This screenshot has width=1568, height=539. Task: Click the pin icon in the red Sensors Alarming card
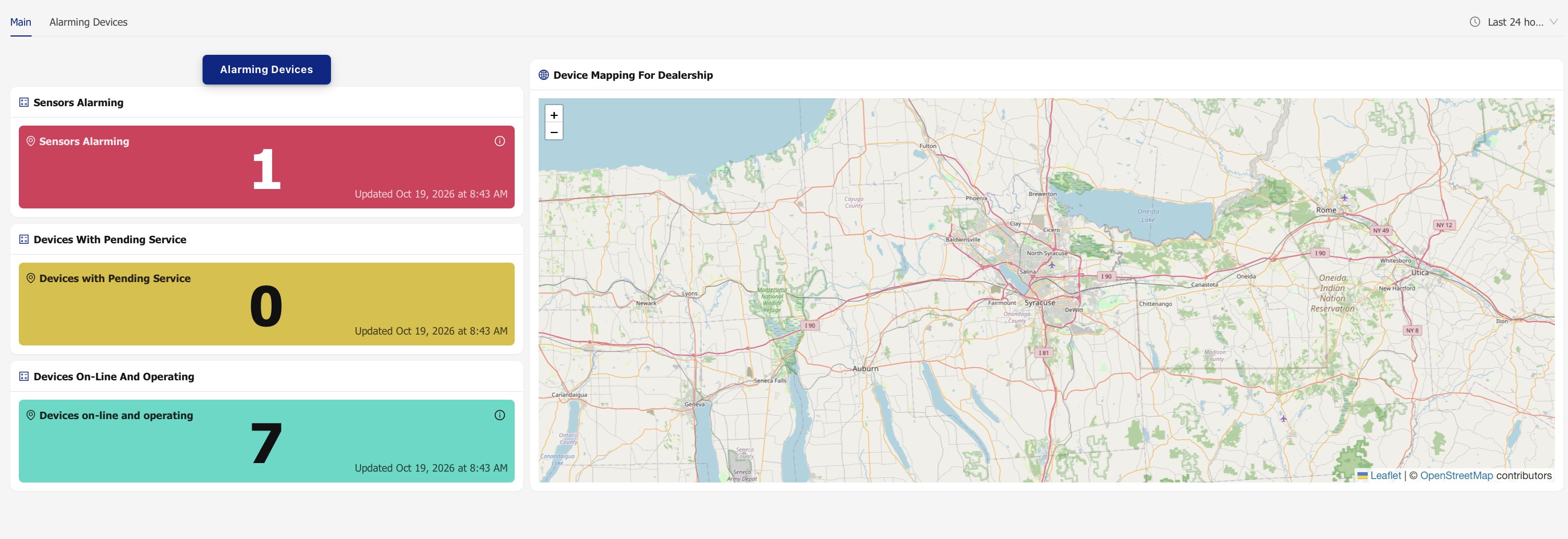(30, 141)
